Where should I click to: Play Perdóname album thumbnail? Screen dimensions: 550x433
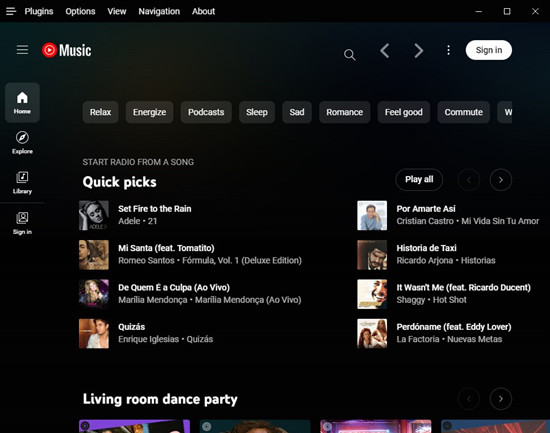(372, 333)
